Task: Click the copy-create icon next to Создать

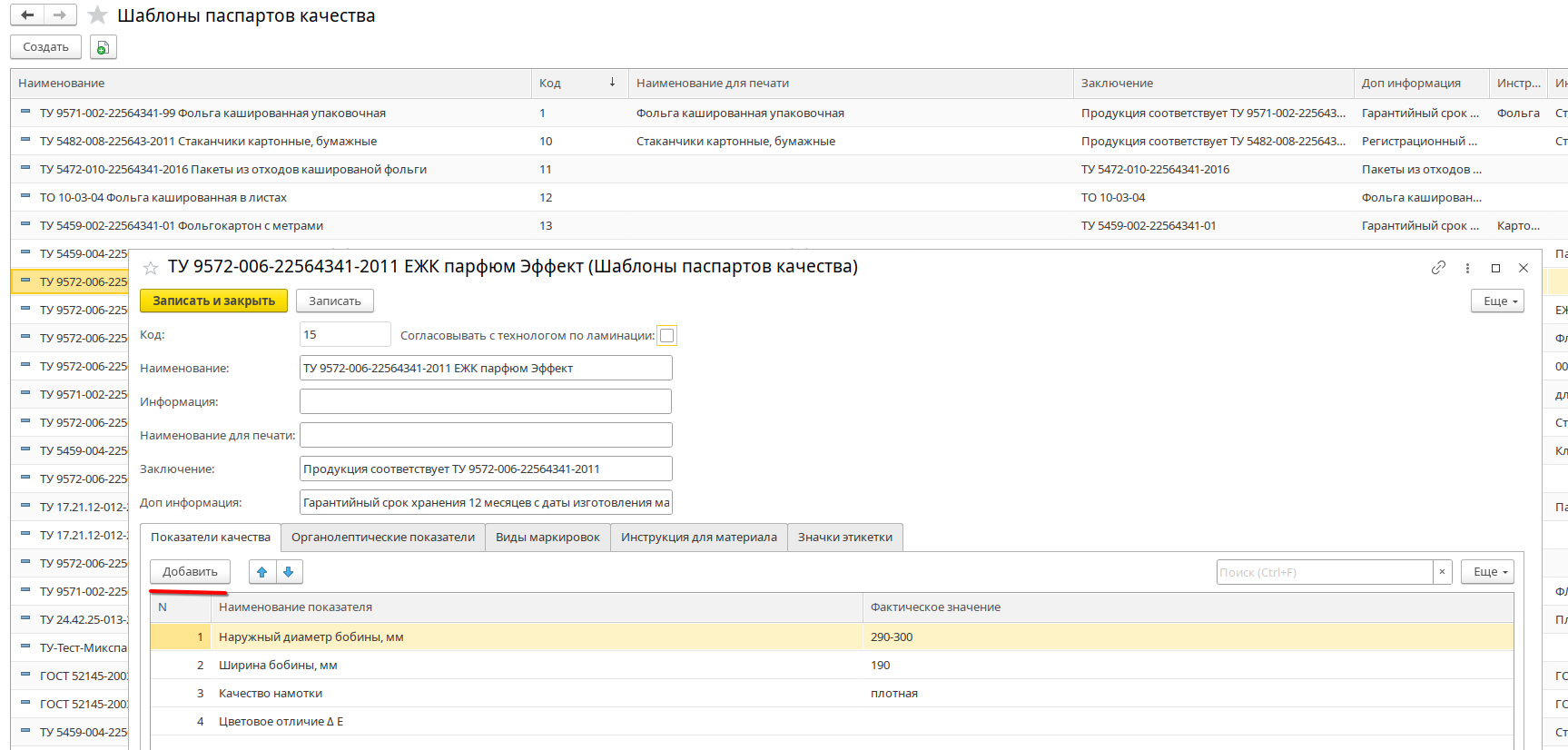Action: click(103, 47)
